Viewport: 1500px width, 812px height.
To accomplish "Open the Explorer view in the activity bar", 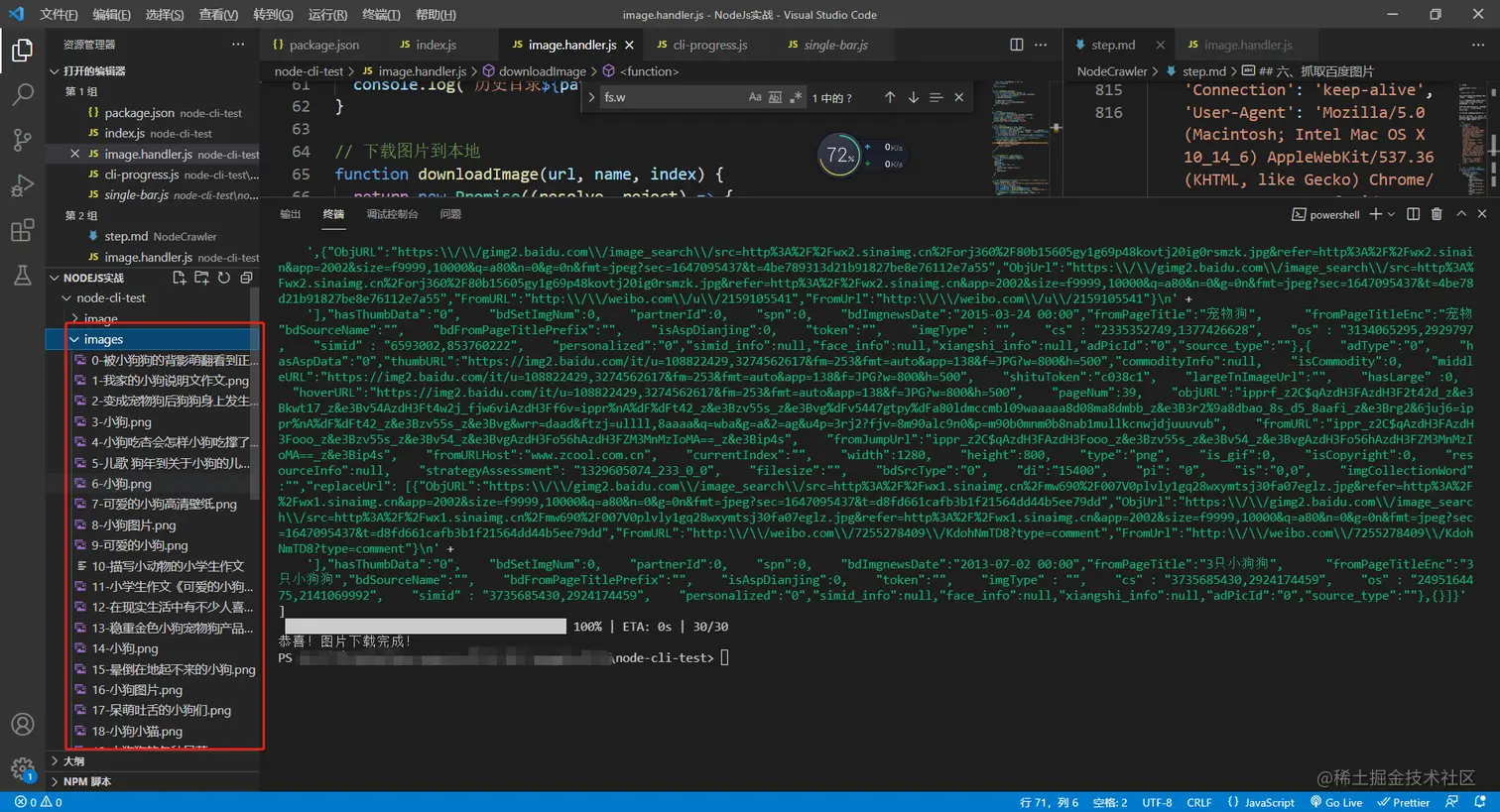I will pos(22,50).
